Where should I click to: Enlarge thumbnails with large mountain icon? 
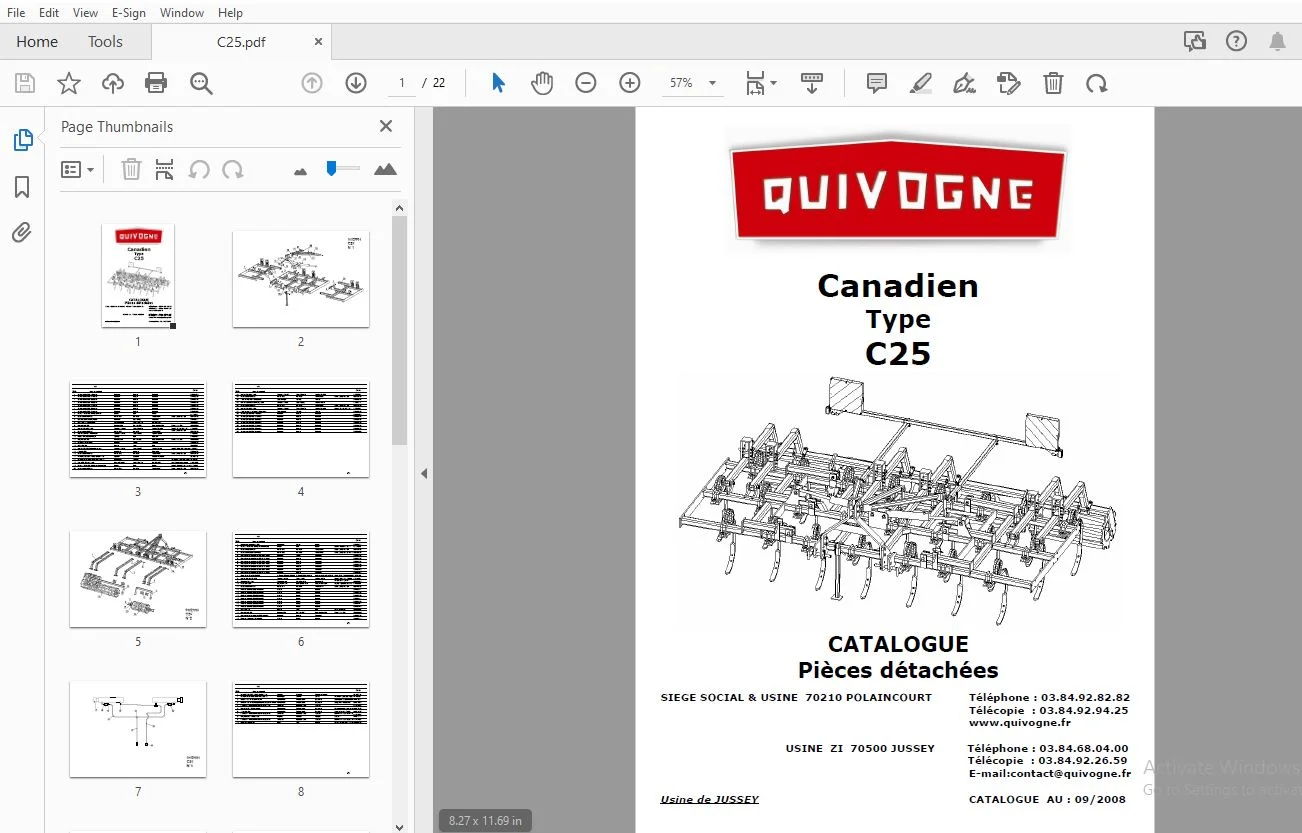pyautogui.click(x=385, y=170)
